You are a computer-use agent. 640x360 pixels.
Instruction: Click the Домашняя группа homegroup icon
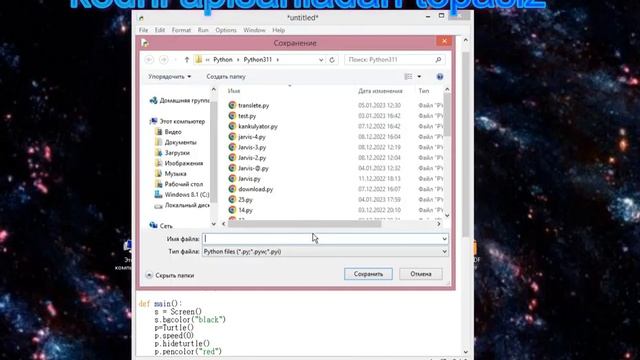point(153,100)
